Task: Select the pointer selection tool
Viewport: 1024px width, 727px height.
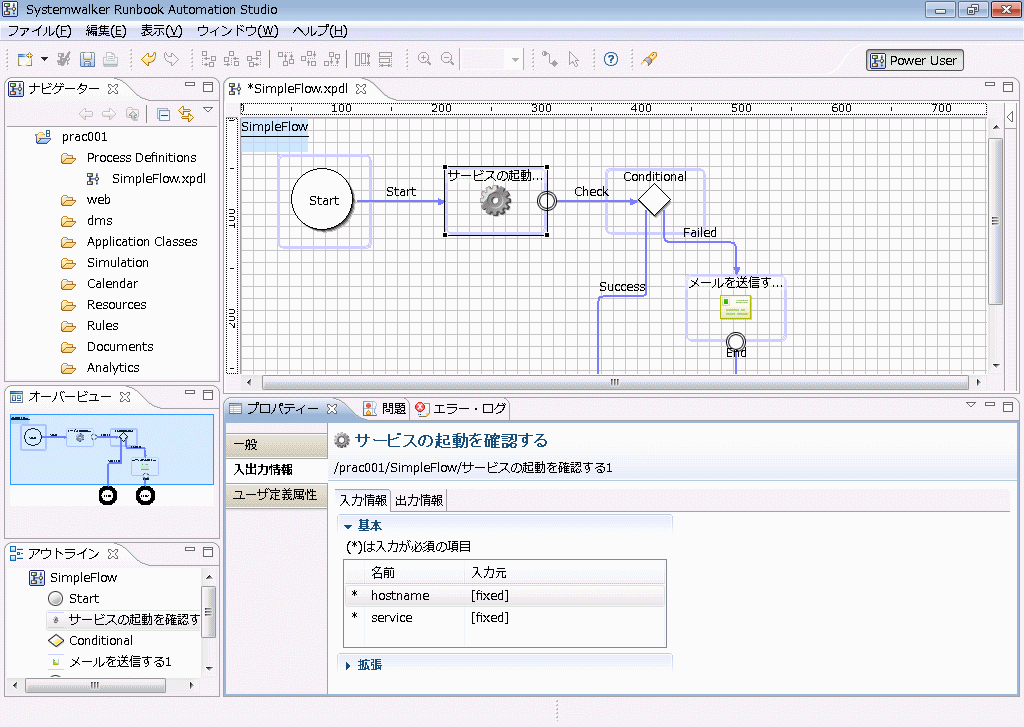Action: [x=573, y=59]
